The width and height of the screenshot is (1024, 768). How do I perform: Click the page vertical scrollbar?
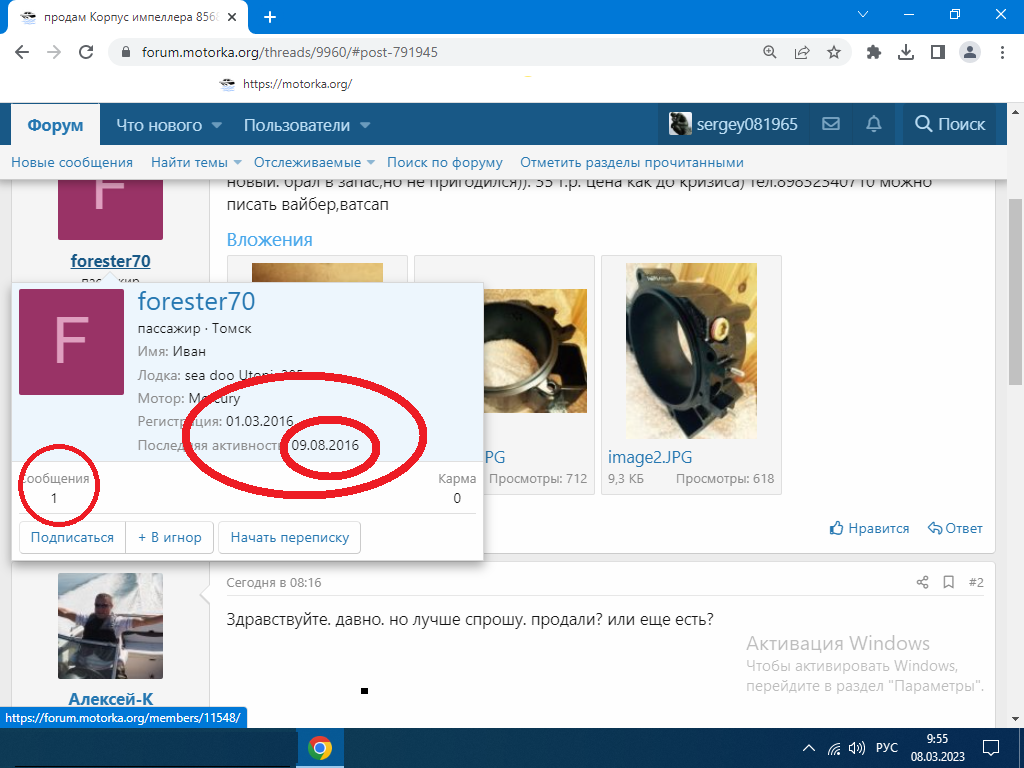click(x=1016, y=291)
